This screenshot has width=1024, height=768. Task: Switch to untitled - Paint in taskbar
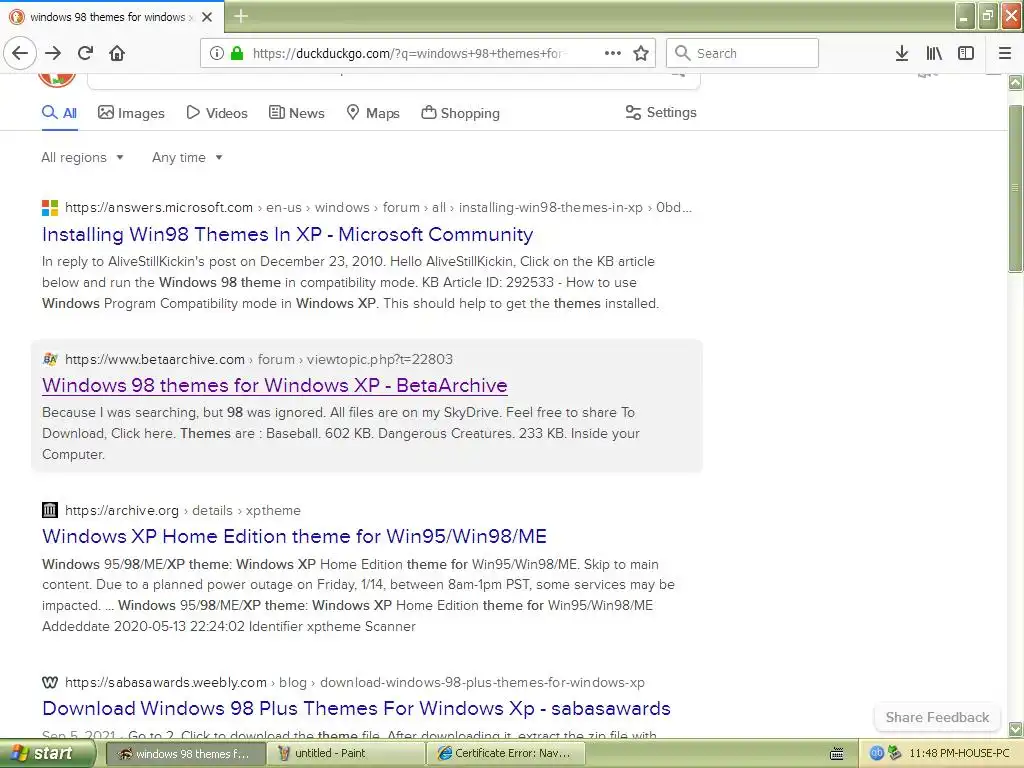348,753
